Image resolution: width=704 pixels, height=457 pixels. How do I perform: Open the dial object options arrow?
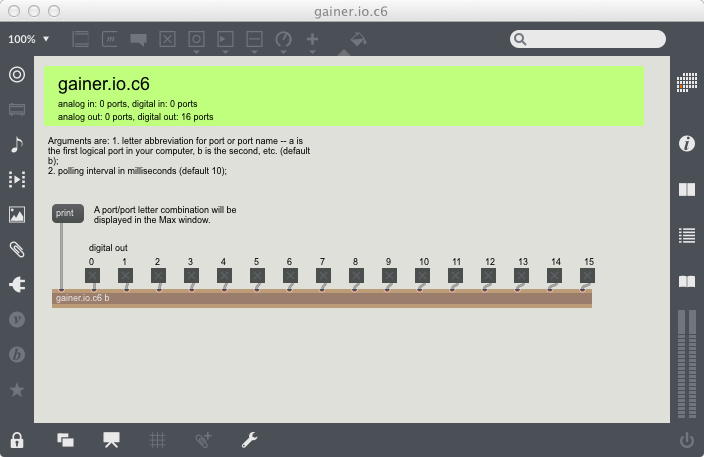[284, 52]
